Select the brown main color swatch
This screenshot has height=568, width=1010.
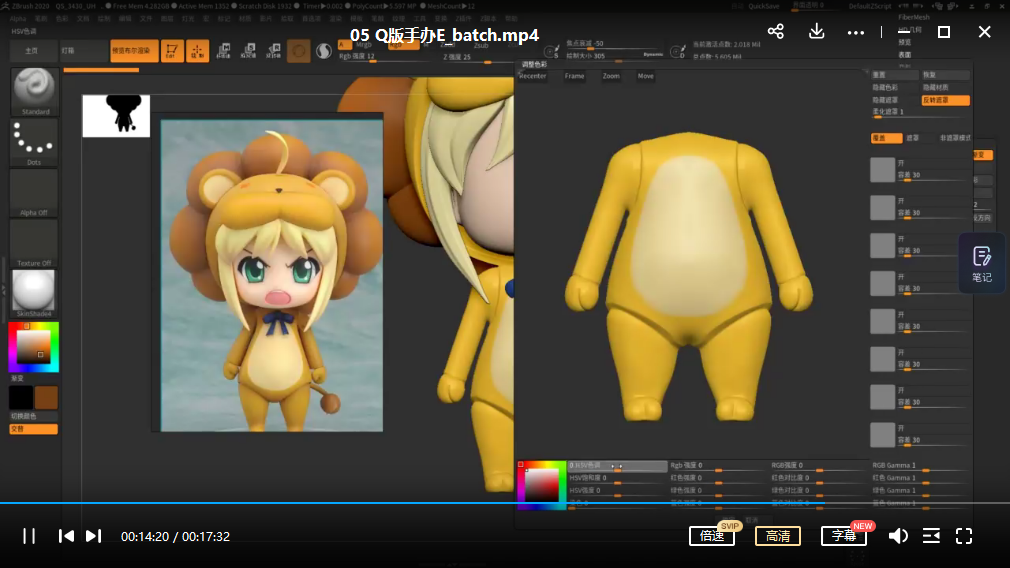[46, 397]
